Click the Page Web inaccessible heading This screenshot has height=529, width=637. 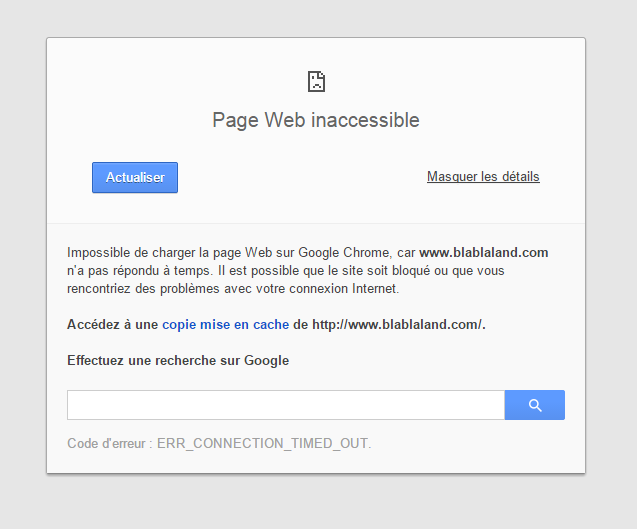click(x=316, y=120)
